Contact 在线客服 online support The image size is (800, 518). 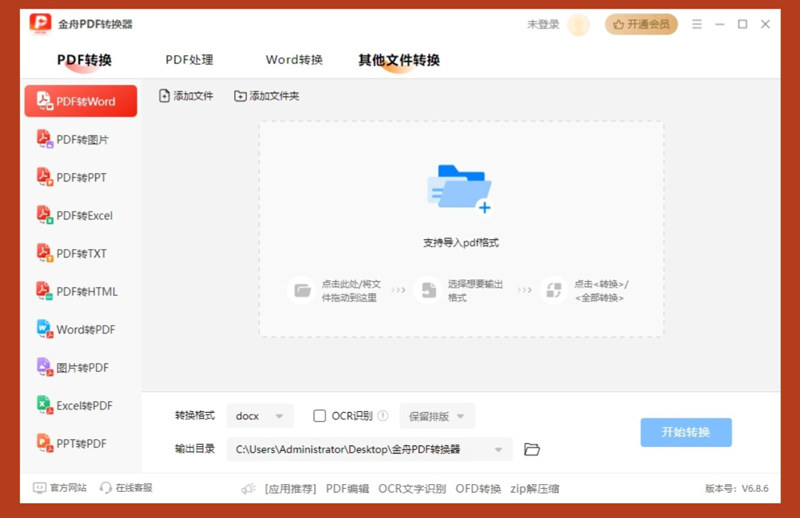(x=126, y=488)
